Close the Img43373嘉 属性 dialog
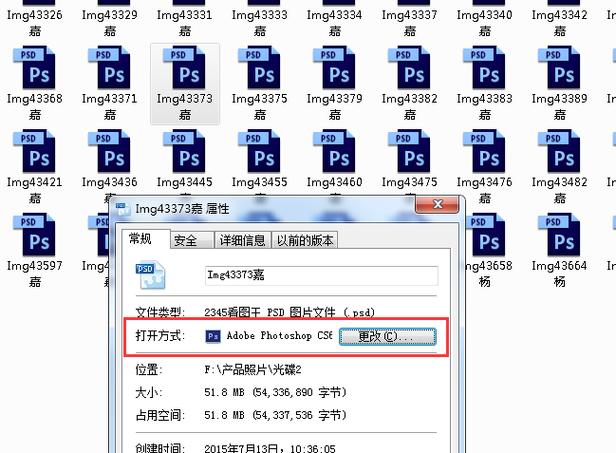 pos(437,204)
